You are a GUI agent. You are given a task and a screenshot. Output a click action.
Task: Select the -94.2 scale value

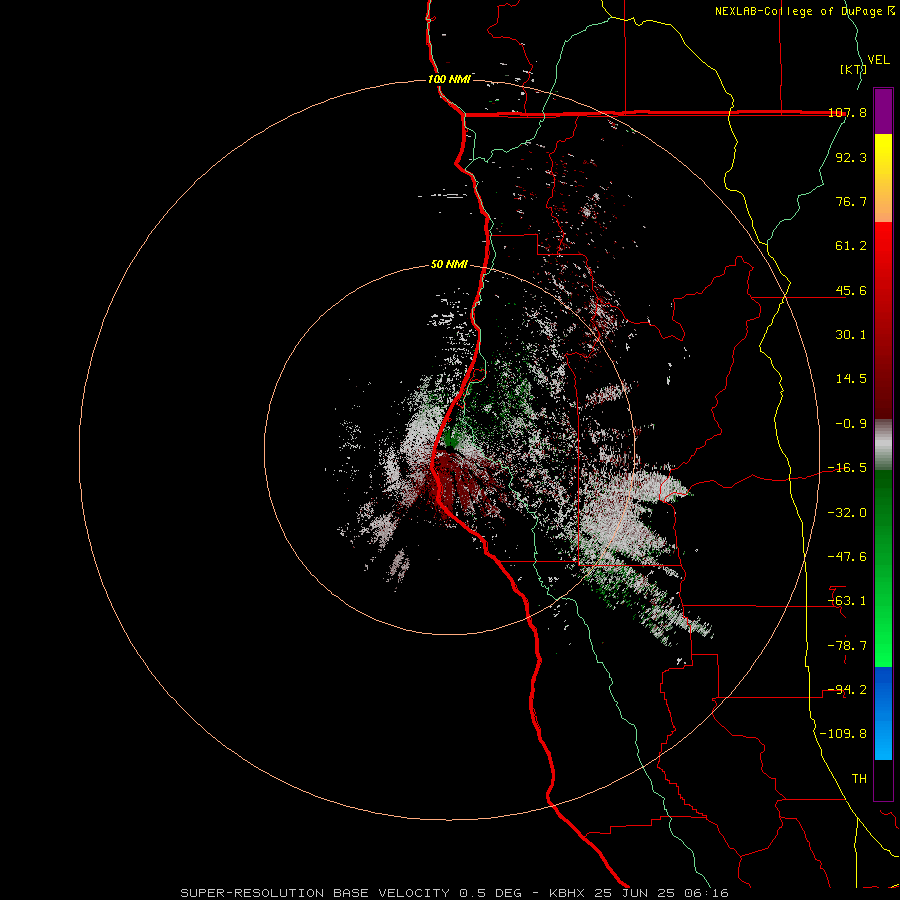[847, 690]
